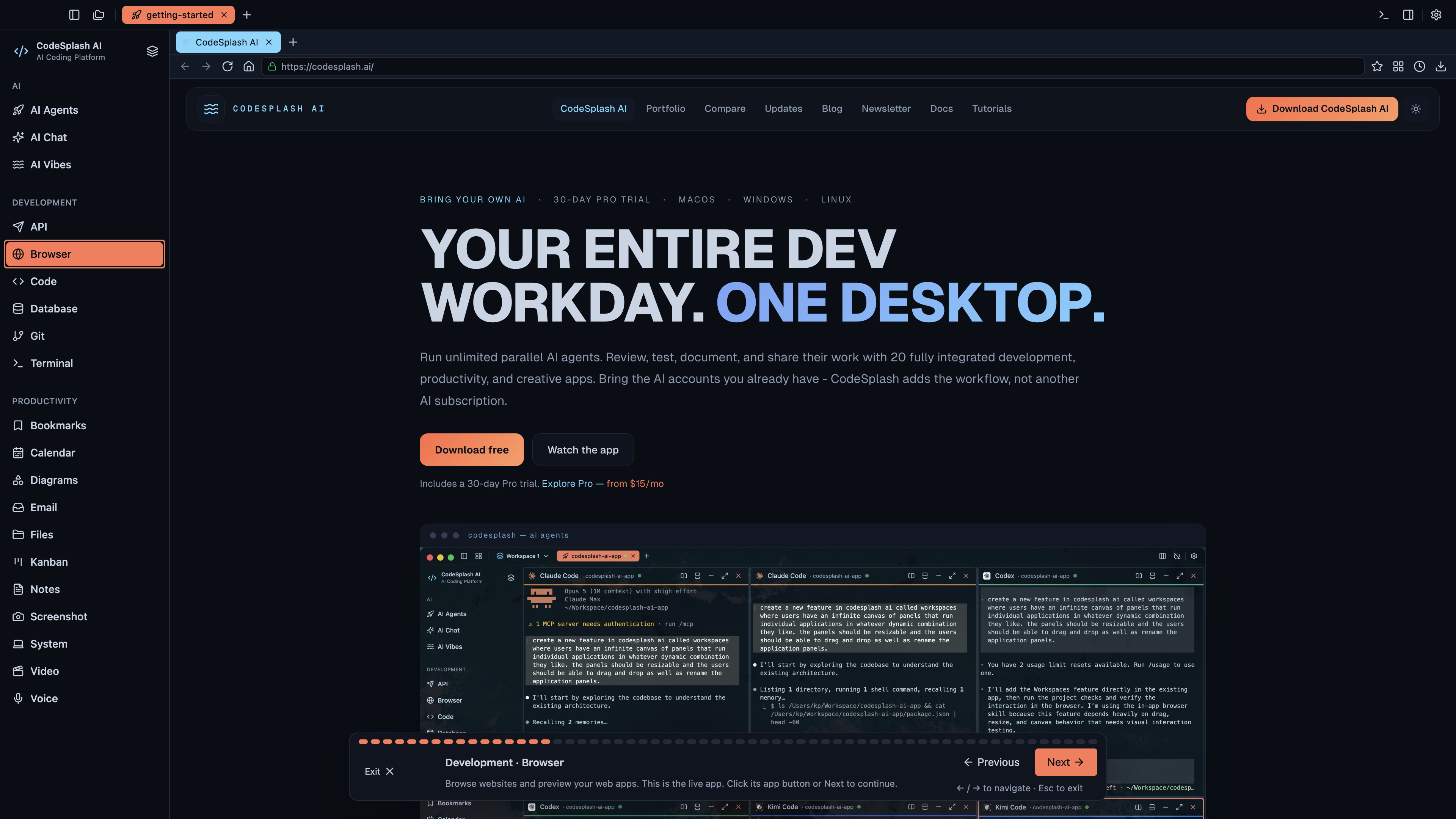Show browser history clock icon

(1419, 66)
